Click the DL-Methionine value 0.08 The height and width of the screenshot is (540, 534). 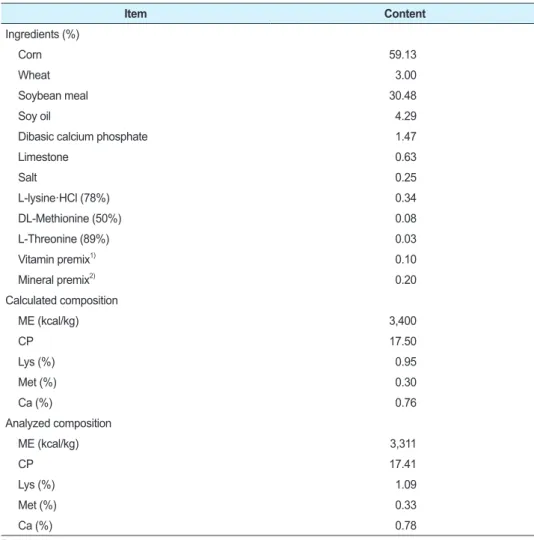pyautogui.click(x=406, y=219)
